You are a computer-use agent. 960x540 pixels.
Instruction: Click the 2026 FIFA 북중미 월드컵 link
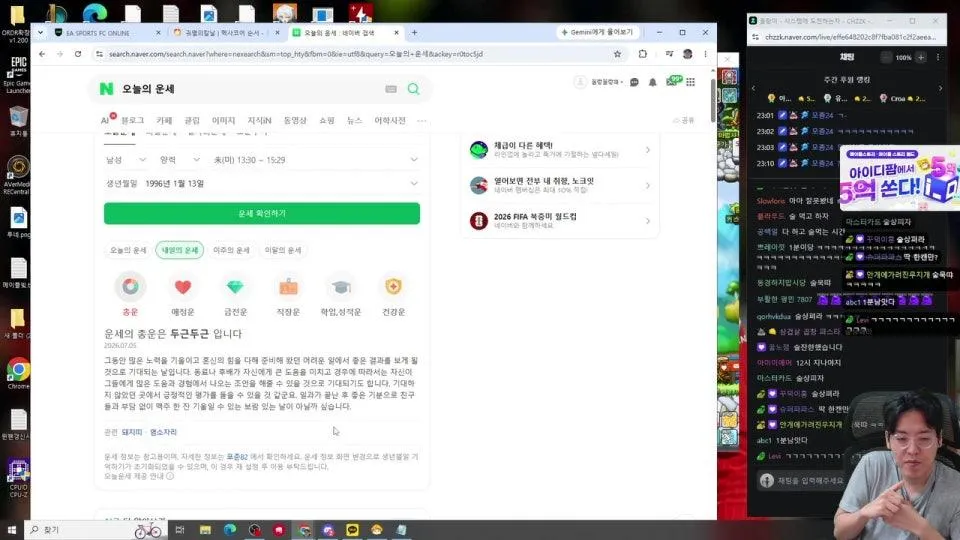tap(535, 217)
